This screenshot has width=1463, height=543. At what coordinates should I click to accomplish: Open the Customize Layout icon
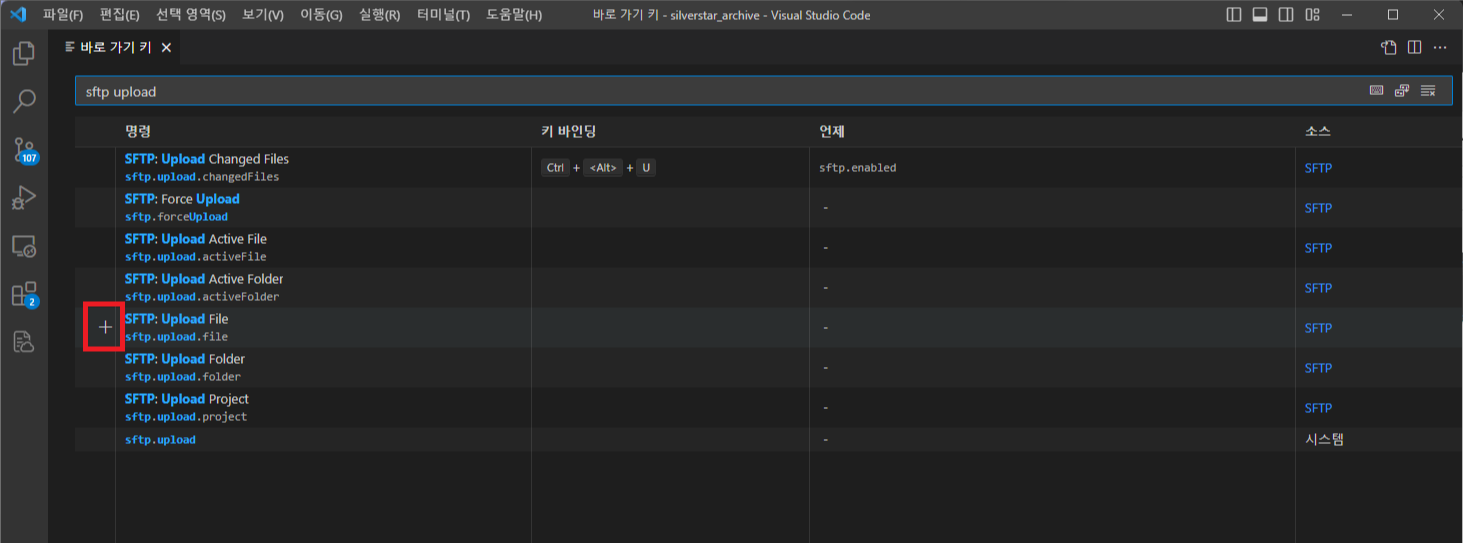[x=1313, y=15]
